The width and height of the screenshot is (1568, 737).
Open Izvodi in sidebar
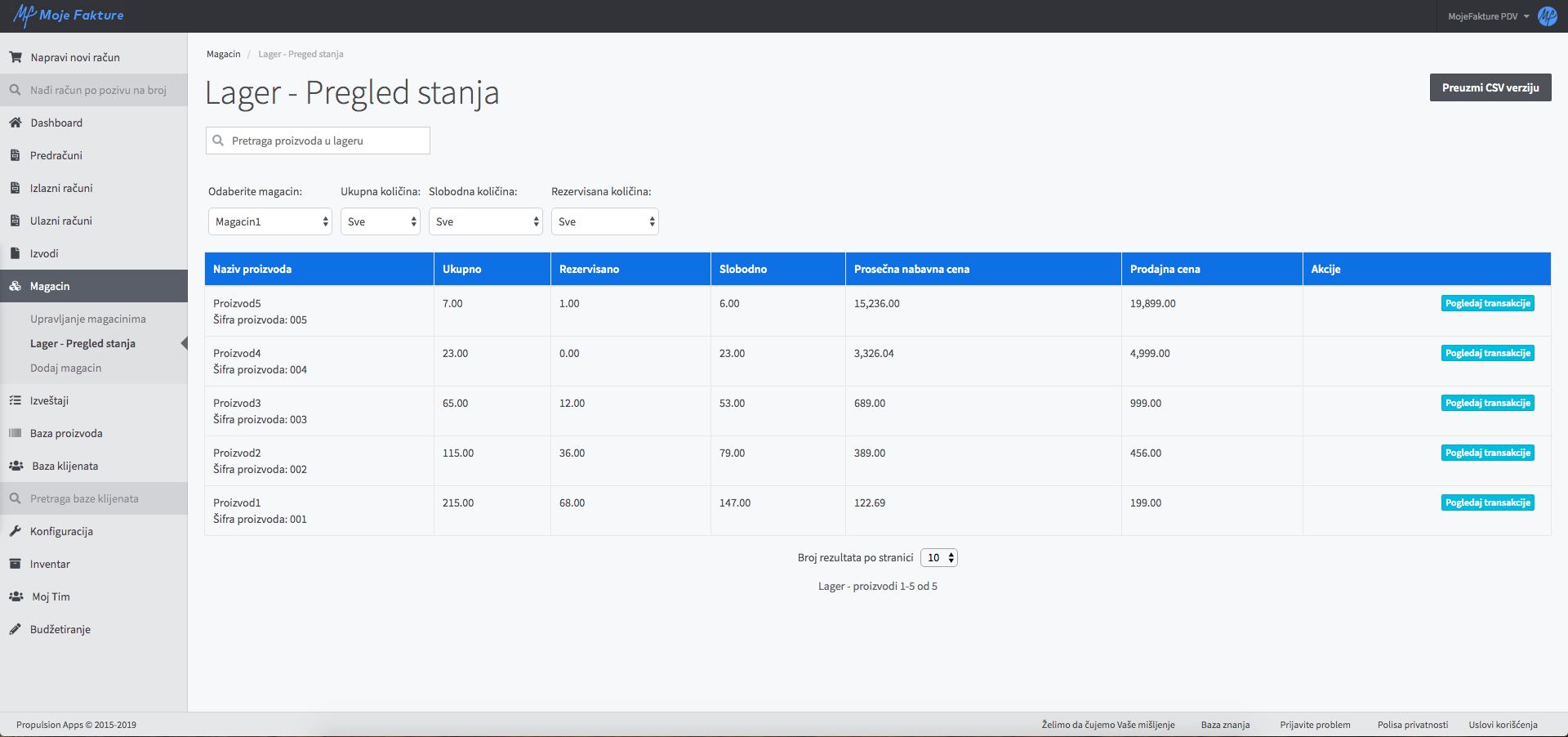[94, 253]
